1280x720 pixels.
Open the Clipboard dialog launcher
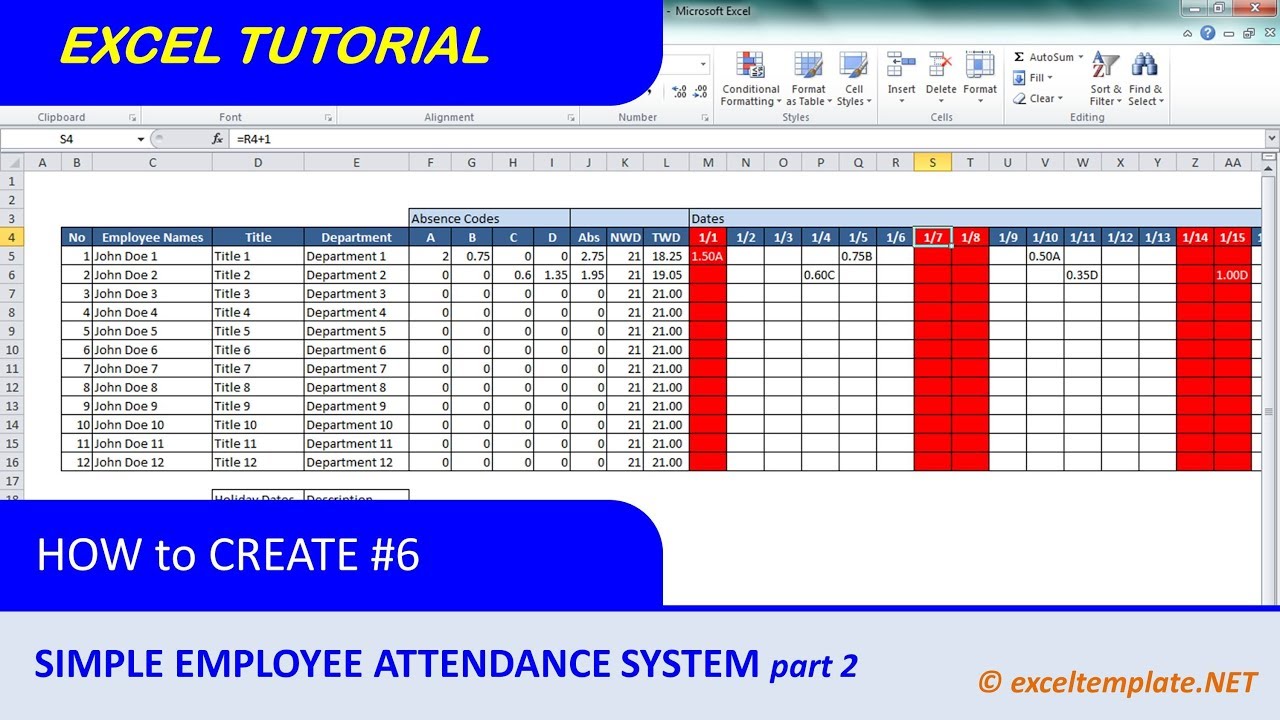131,118
